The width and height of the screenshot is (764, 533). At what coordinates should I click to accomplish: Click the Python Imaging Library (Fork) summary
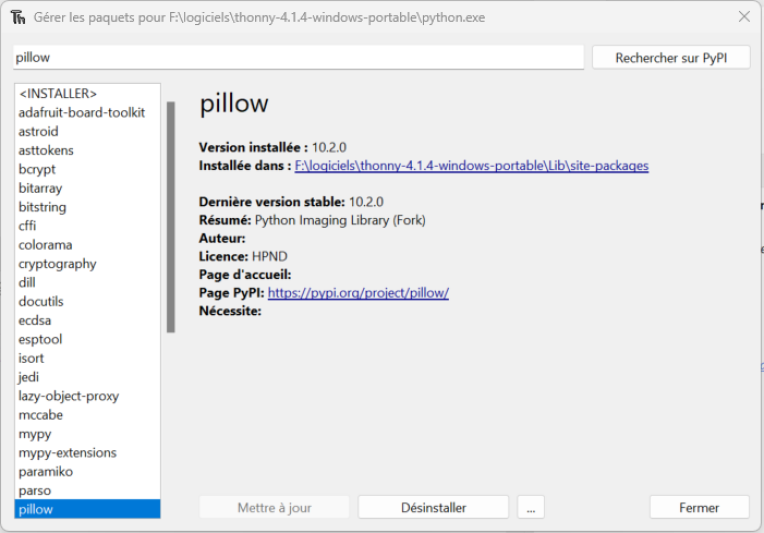tap(340, 220)
